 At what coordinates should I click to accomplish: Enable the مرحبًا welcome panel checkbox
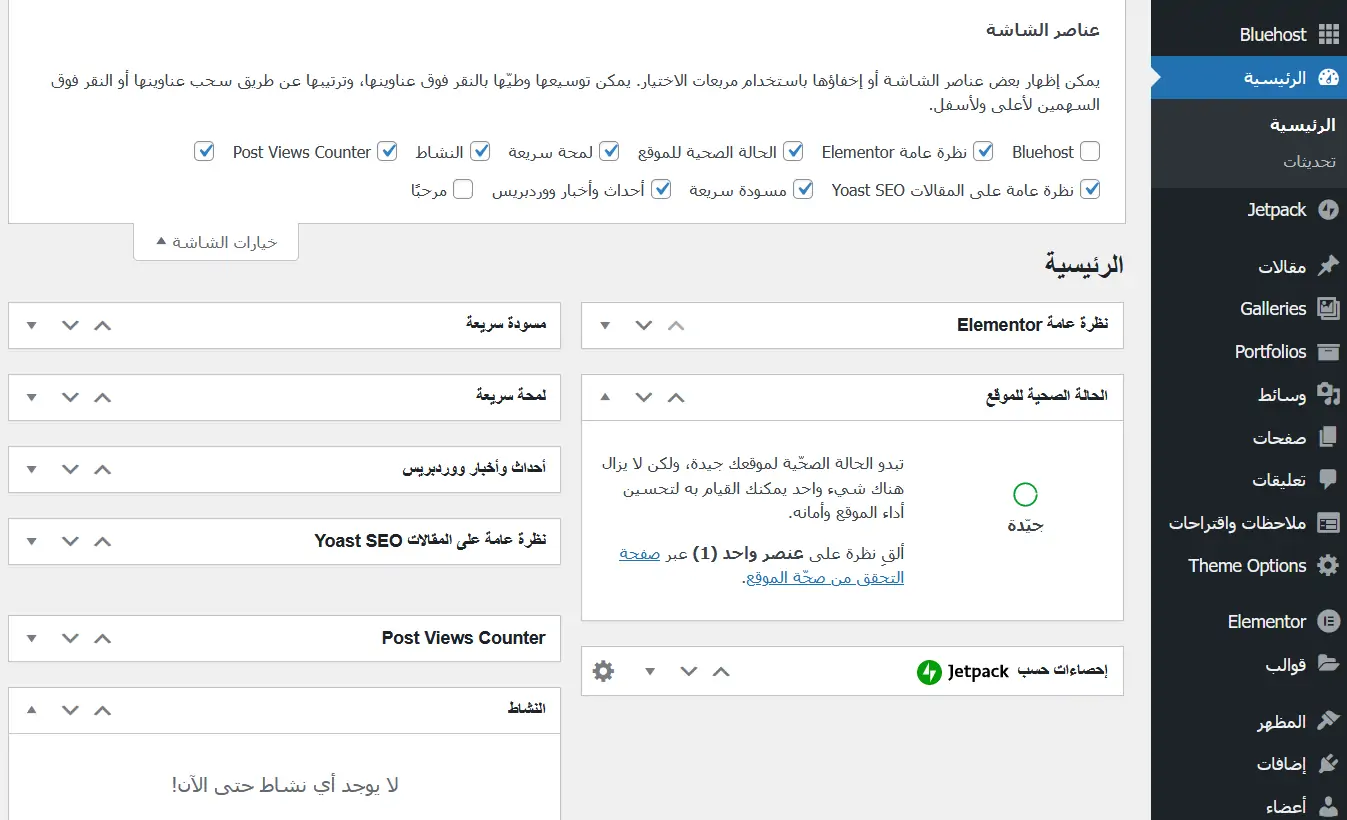pyautogui.click(x=463, y=190)
